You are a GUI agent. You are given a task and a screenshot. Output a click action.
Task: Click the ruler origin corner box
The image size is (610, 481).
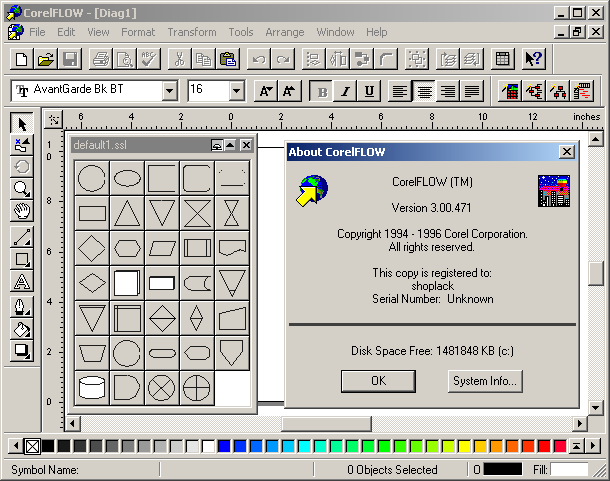(x=54, y=119)
